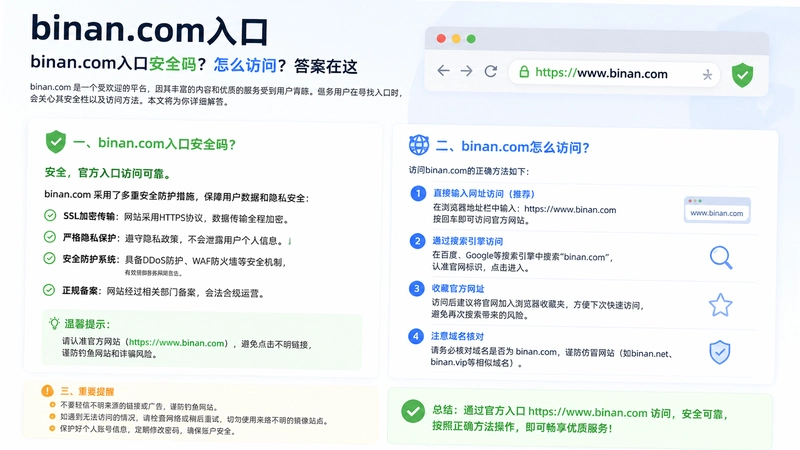The image size is (800, 450).
Task: Click the bookmark star in address bar
Action: click(707, 76)
